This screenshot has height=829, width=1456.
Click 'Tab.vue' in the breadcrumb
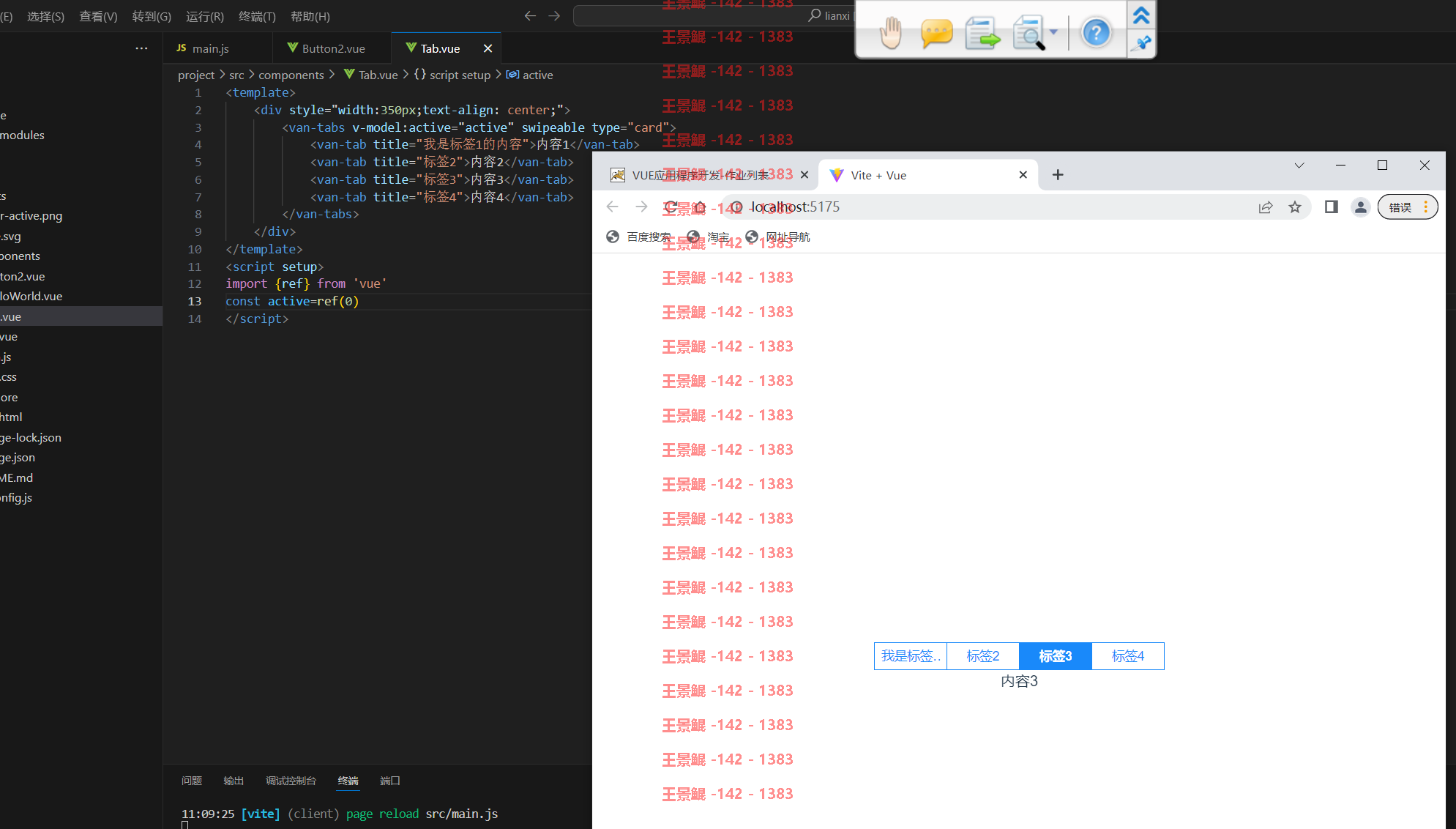click(378, 75)
